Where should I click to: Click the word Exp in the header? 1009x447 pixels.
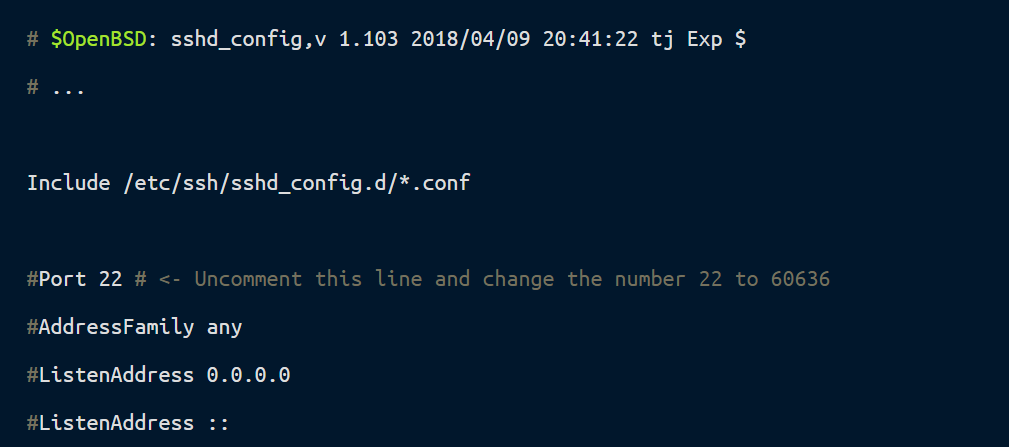pyautogui.click(x=705, y=41)
